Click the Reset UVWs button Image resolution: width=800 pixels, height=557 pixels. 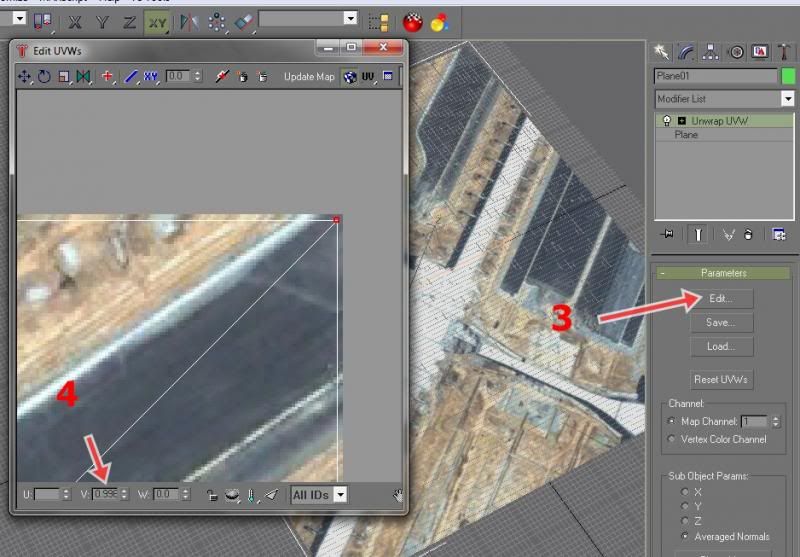[721, 379]
